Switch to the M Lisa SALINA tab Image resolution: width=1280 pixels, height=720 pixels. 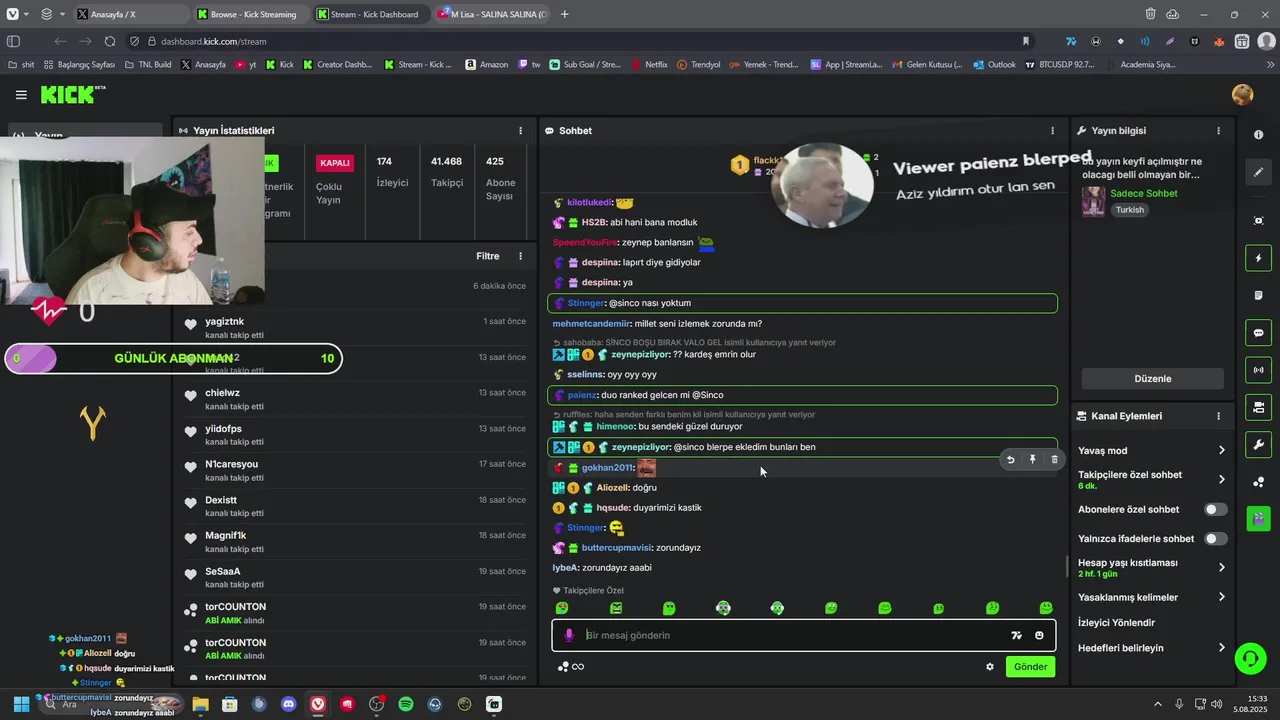click(x=492, y=14)
